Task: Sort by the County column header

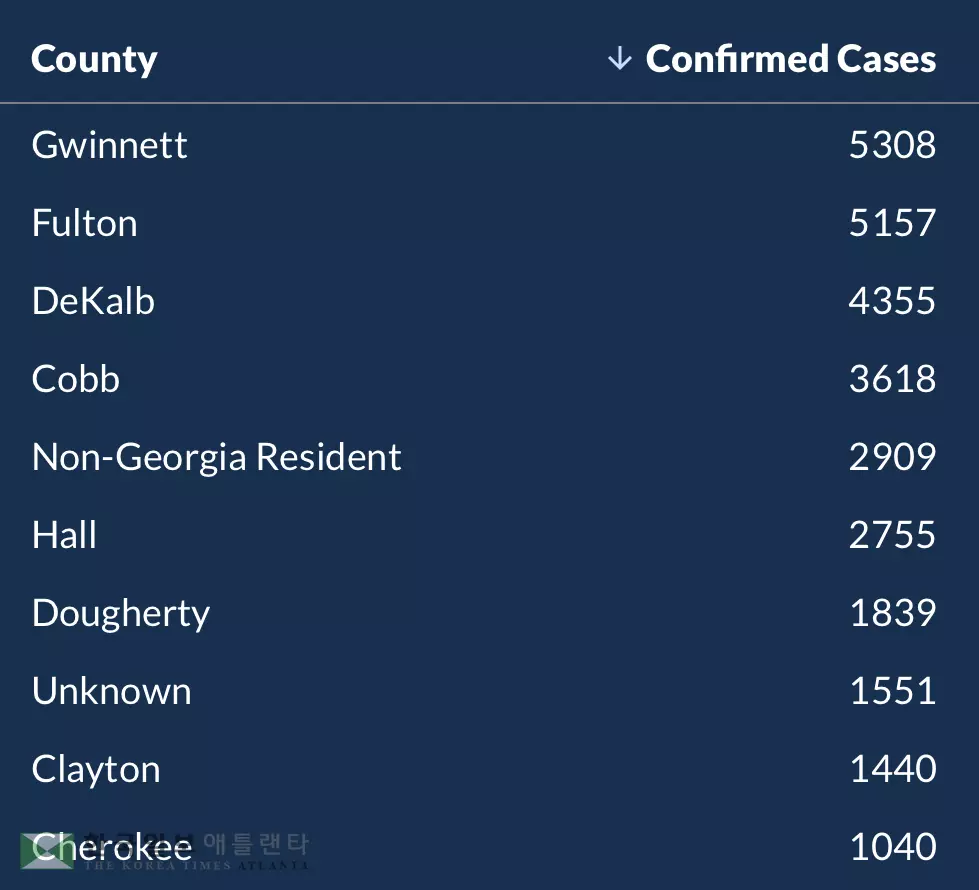Action: click(94, 59)
